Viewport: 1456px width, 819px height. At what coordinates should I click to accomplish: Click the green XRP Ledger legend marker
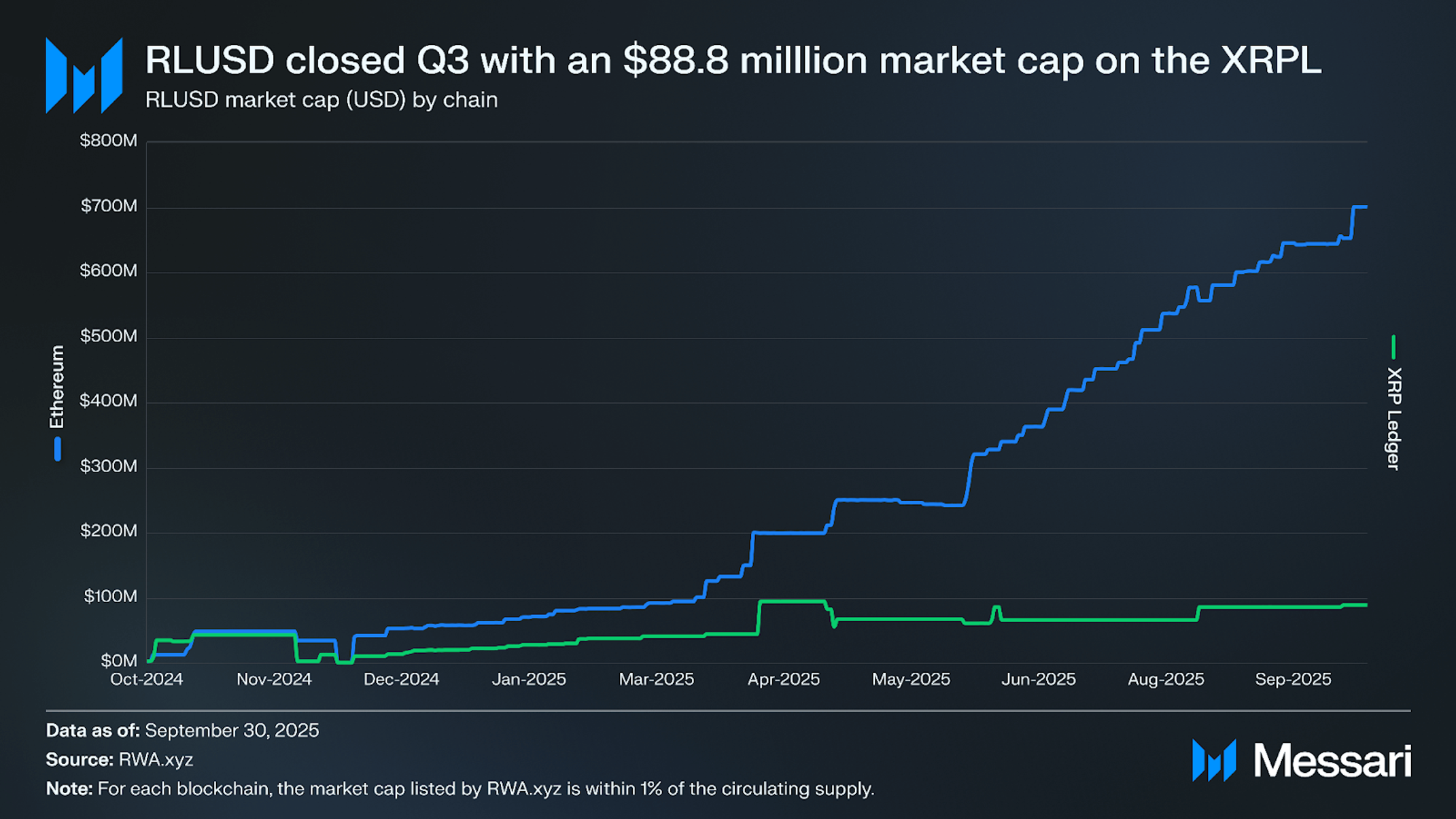1393,347
